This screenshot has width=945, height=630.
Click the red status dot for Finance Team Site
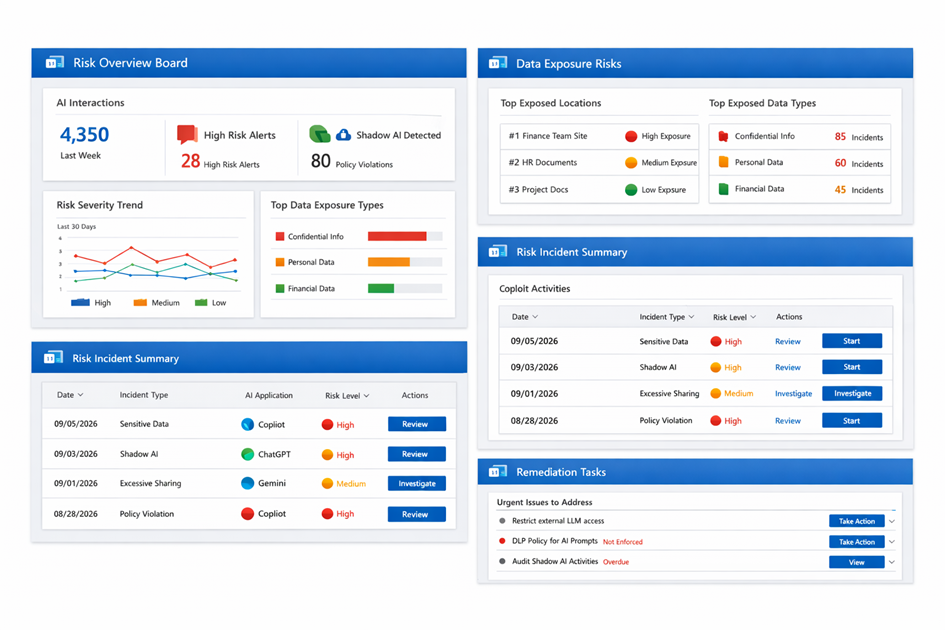pyautogui.click(x=631, y=136)
